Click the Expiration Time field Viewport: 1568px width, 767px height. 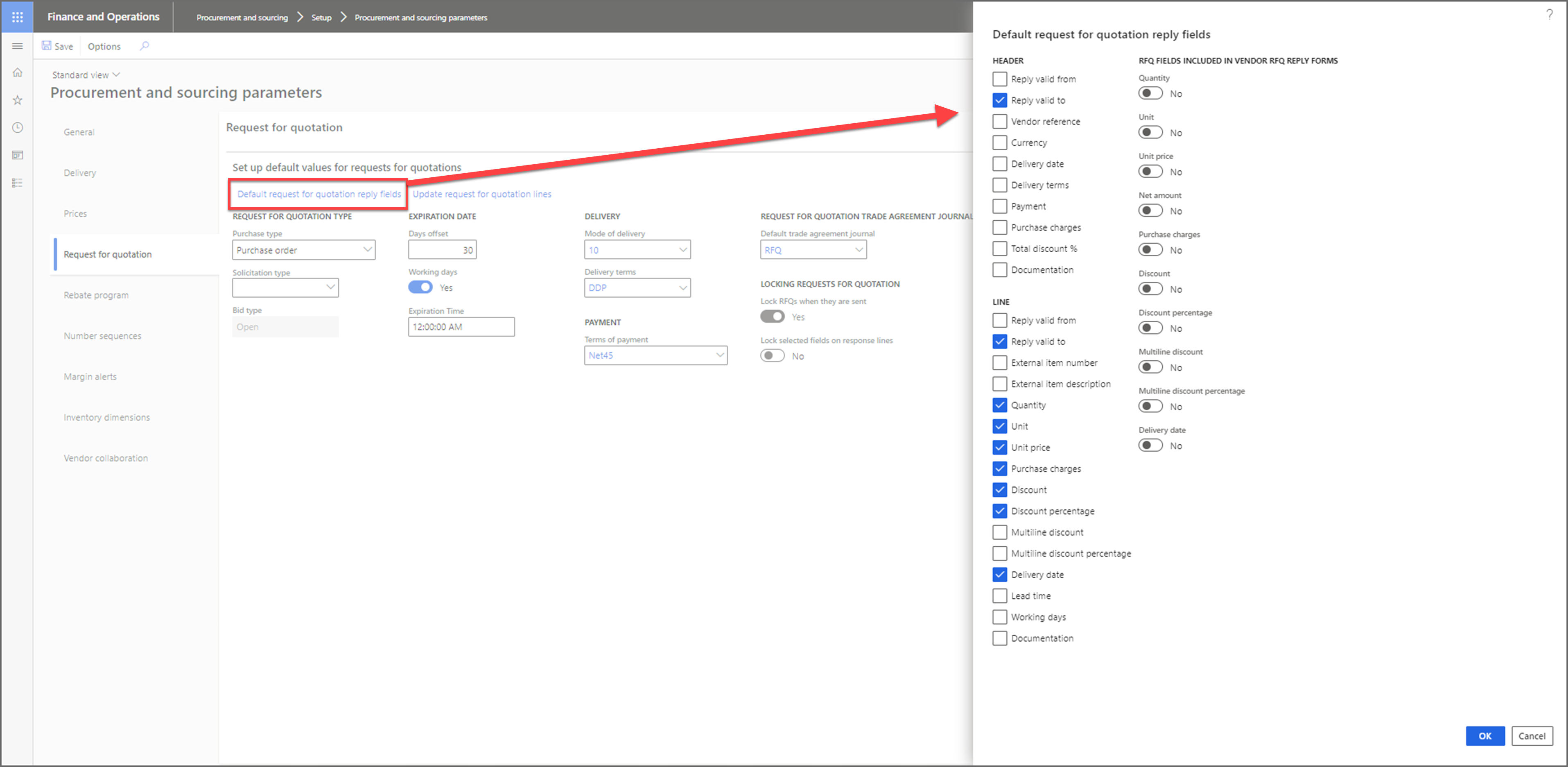click(461, 327)
